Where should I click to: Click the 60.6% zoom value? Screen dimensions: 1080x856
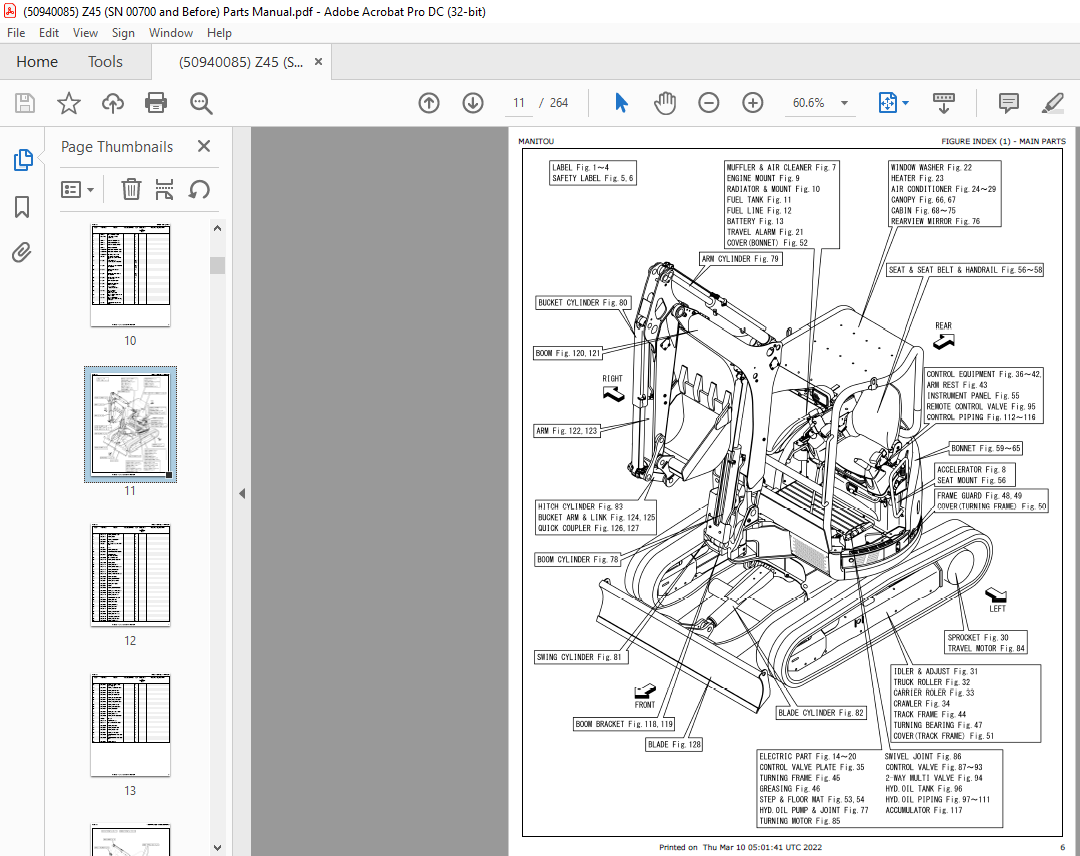click(x=808, y=103)
